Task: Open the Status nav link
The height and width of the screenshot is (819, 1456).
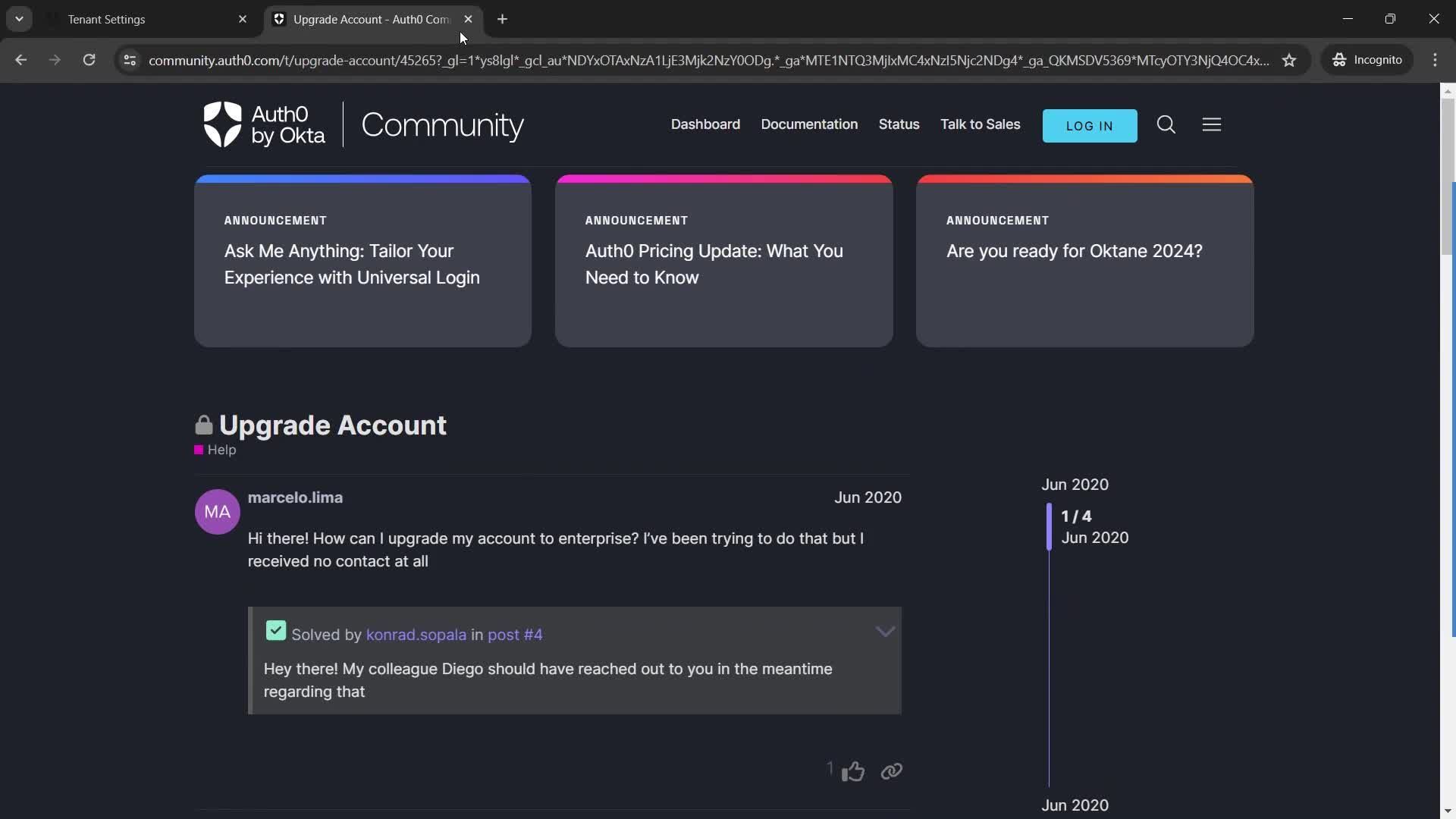Action: click(899, 124)
